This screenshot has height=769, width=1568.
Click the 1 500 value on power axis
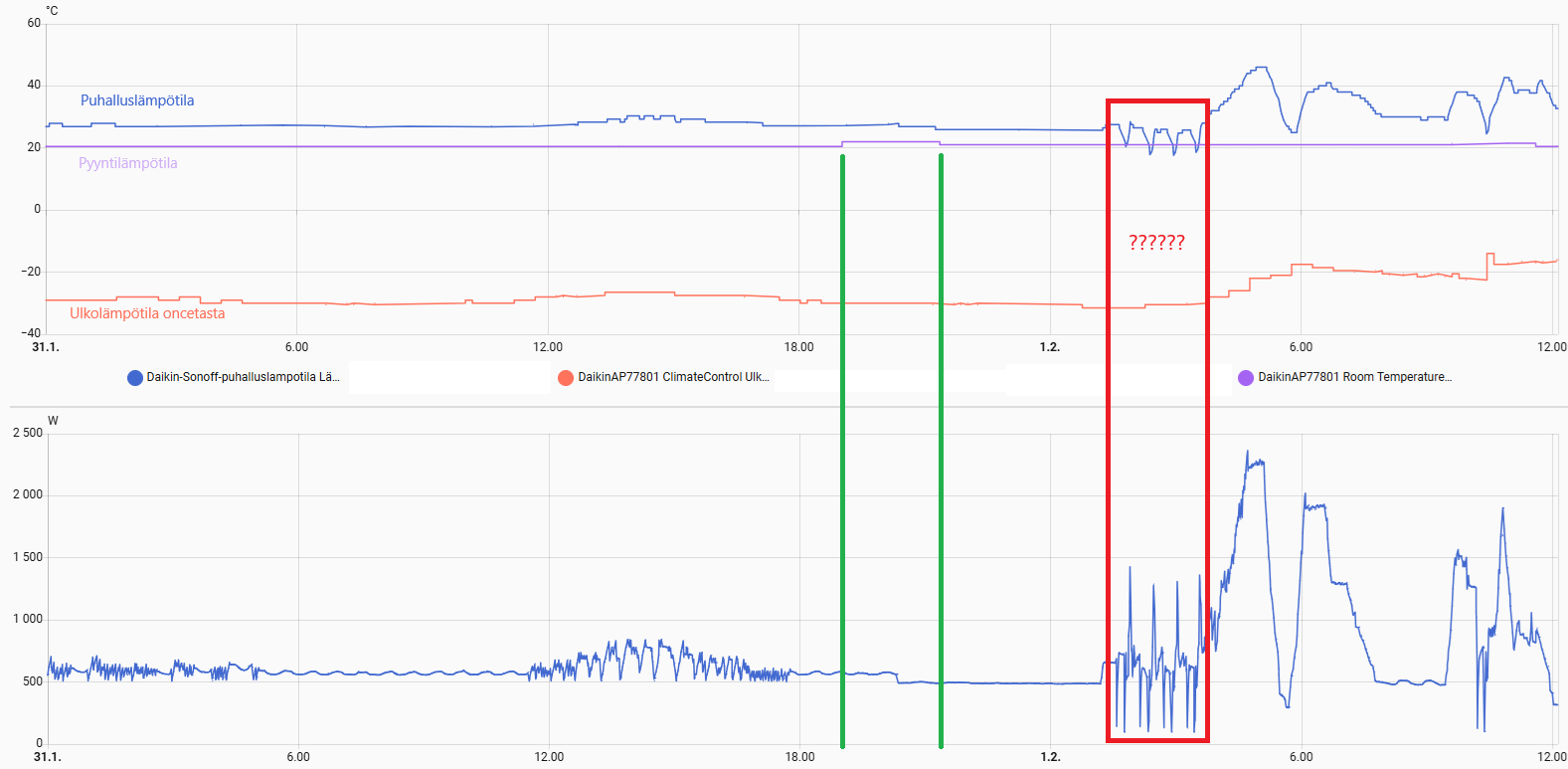[x=28, y=557]
